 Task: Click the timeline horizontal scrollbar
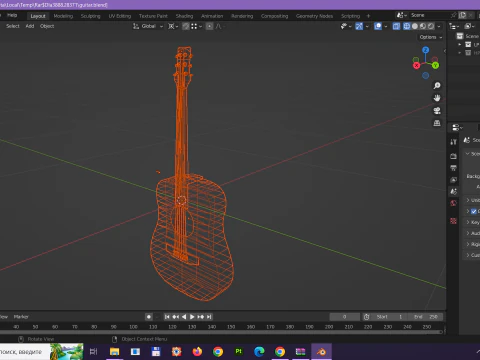tap(221, 332)
